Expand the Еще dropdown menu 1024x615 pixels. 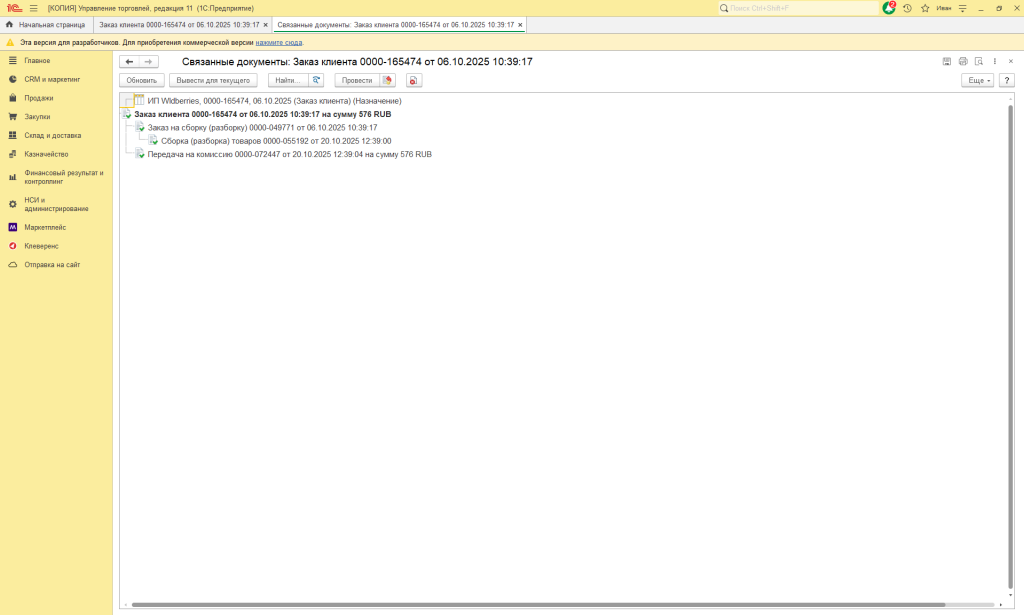977,80
